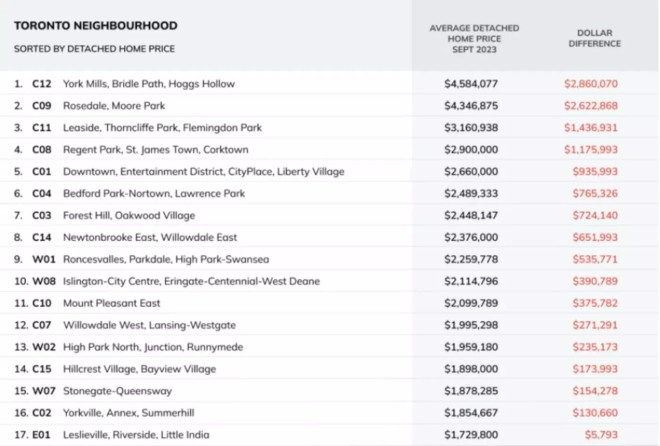Click district code C12
Screen dimensions: 660x446
[42, 84]
